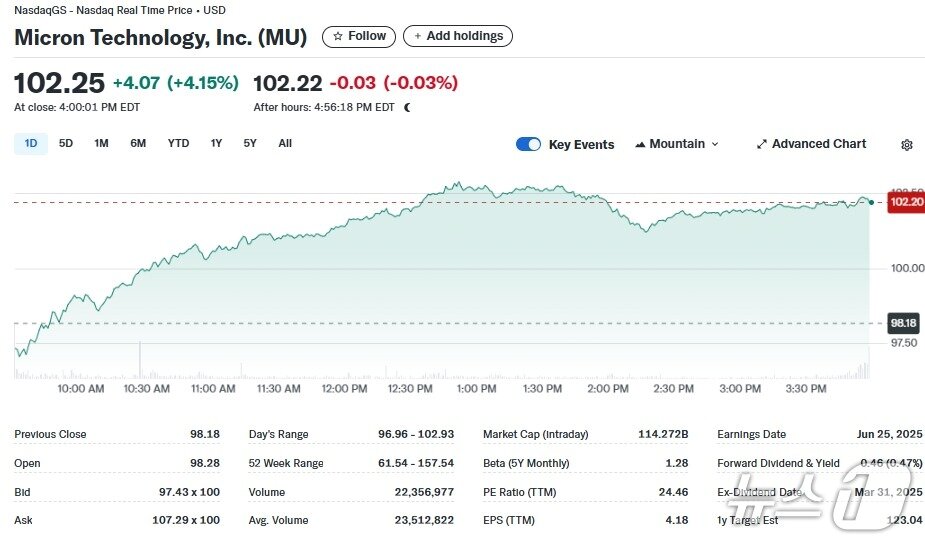Click the star icon in Follow
Screen dimensions: 925x544
(x=338, y=36)
